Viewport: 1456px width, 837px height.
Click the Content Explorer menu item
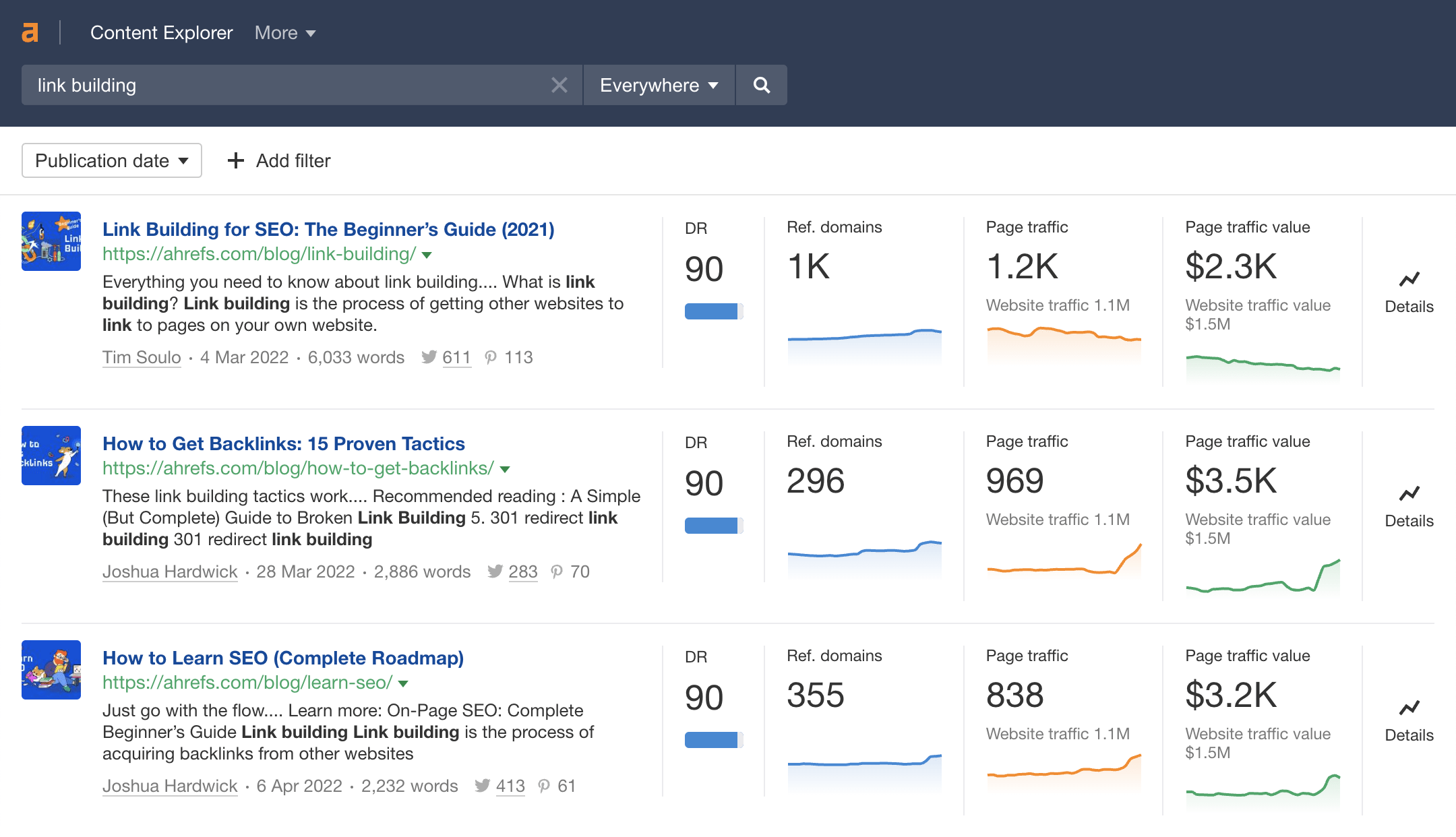pos(161,32)
